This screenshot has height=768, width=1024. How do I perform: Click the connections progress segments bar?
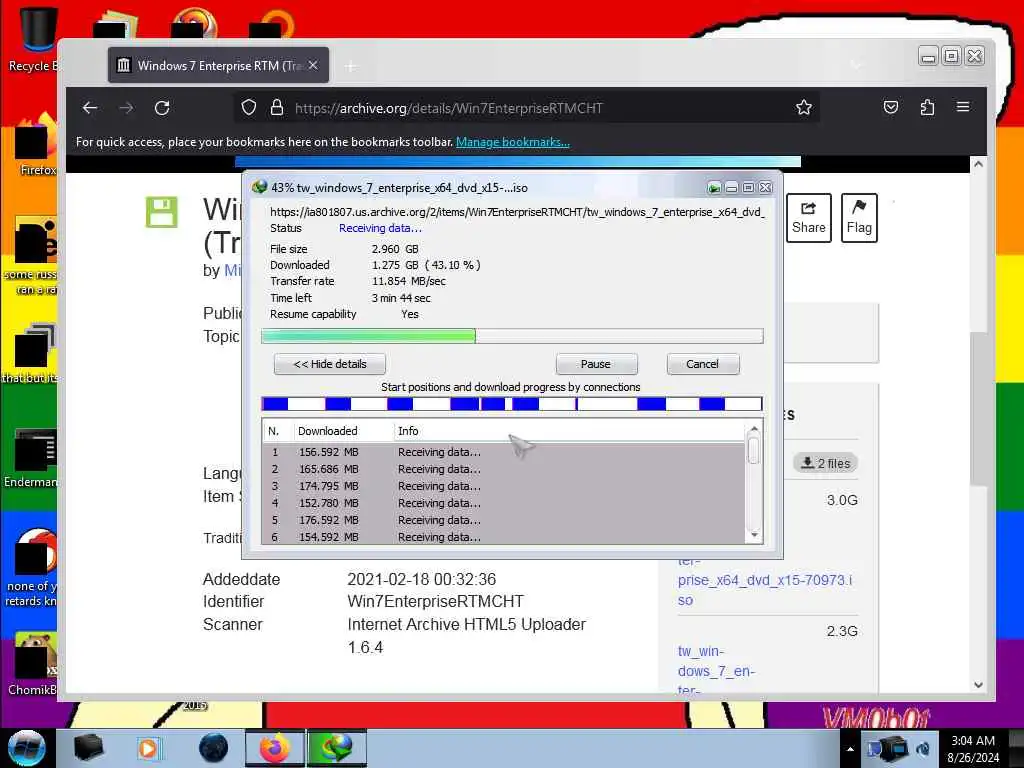pos(512,404)
